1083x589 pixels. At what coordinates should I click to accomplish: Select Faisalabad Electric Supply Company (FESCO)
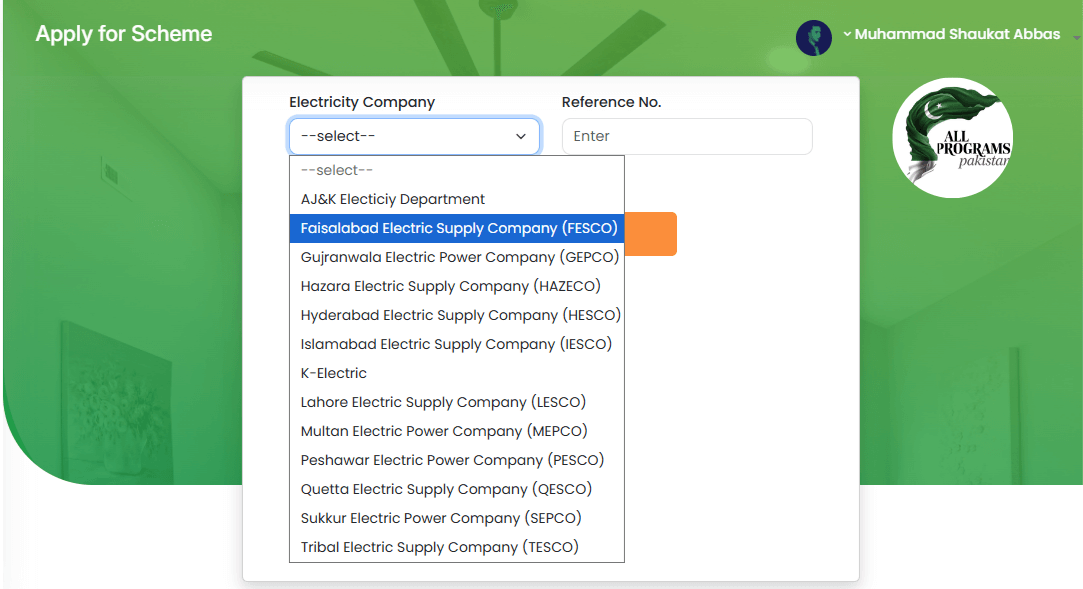(x=458, y=229)
